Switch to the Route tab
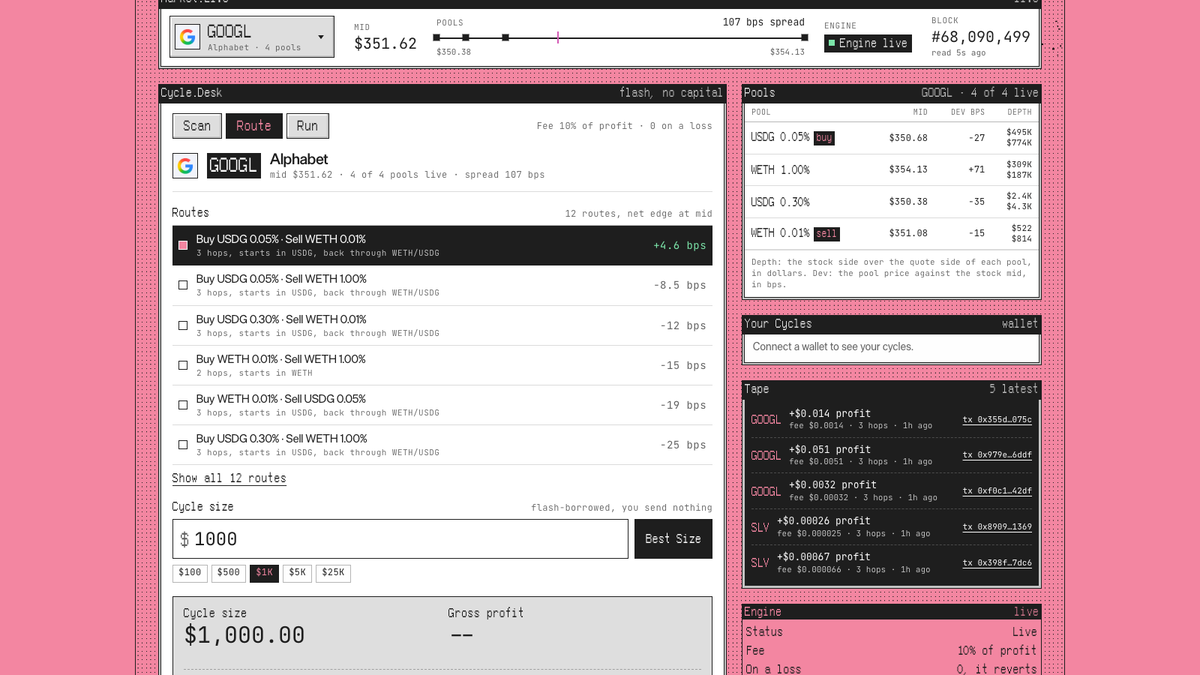The width and height of the screenshot is (1200, 675). 254,126
